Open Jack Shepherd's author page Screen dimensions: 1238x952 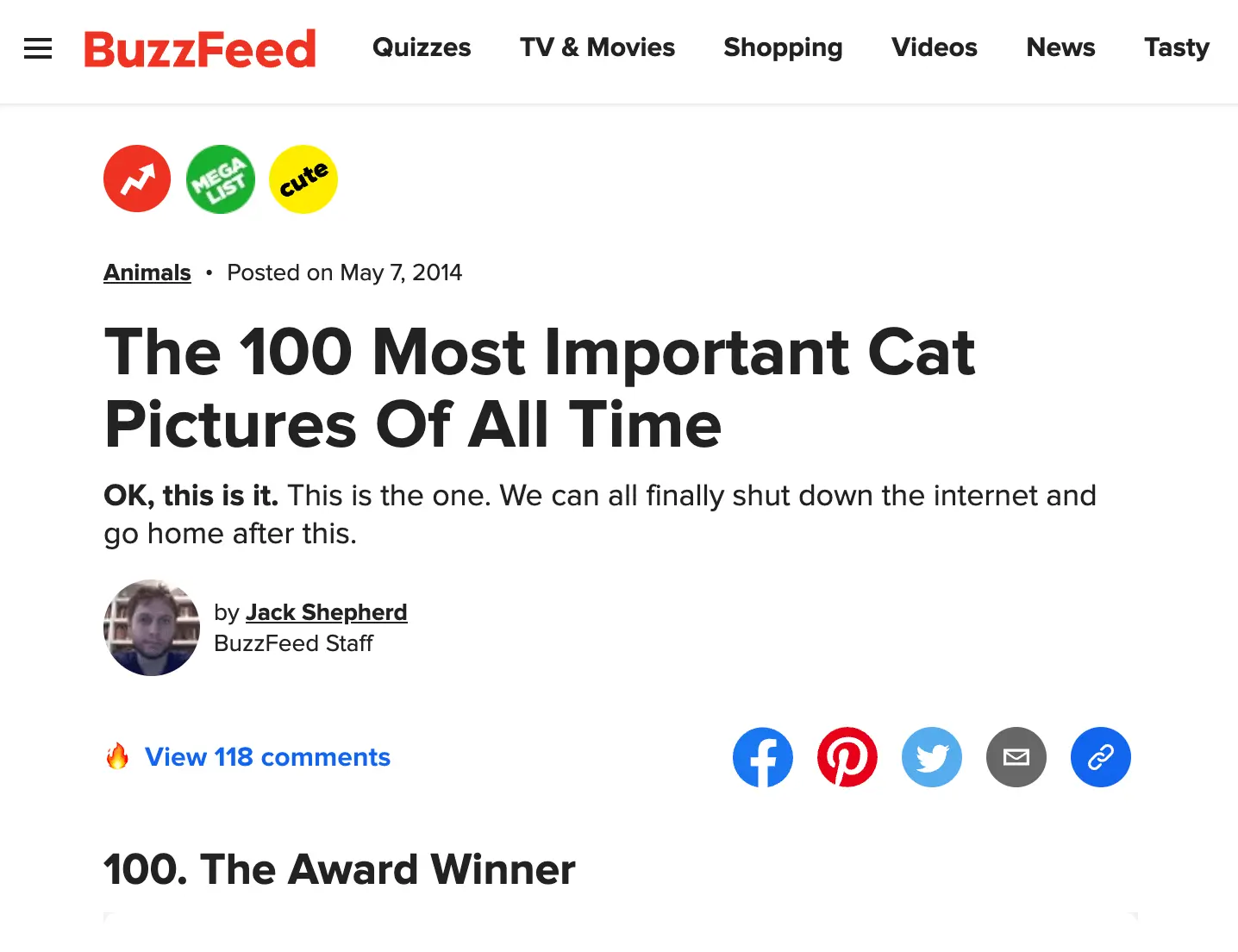coord(326,612)
